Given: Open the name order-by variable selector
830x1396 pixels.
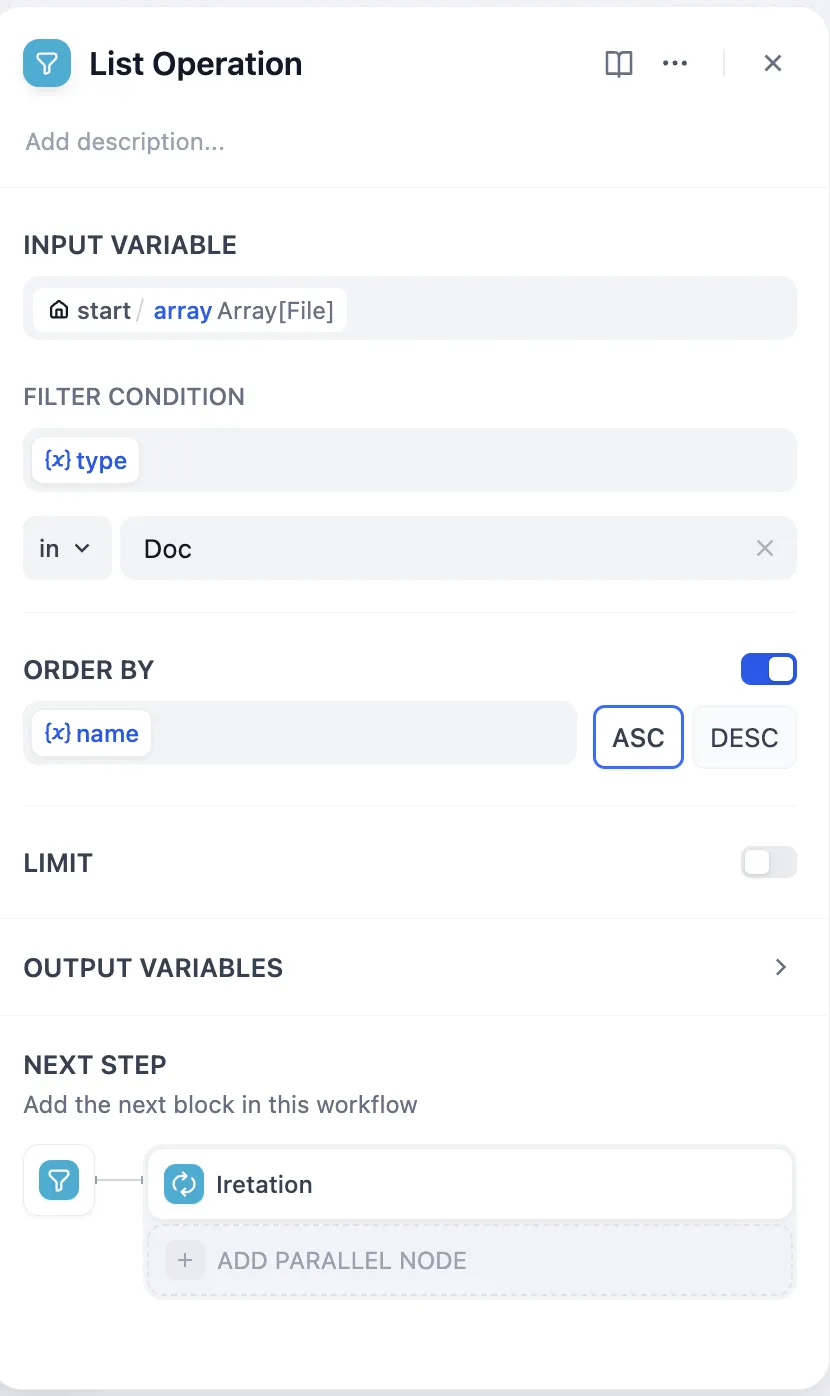Looking at the screenshot, I should click(92, 733).
